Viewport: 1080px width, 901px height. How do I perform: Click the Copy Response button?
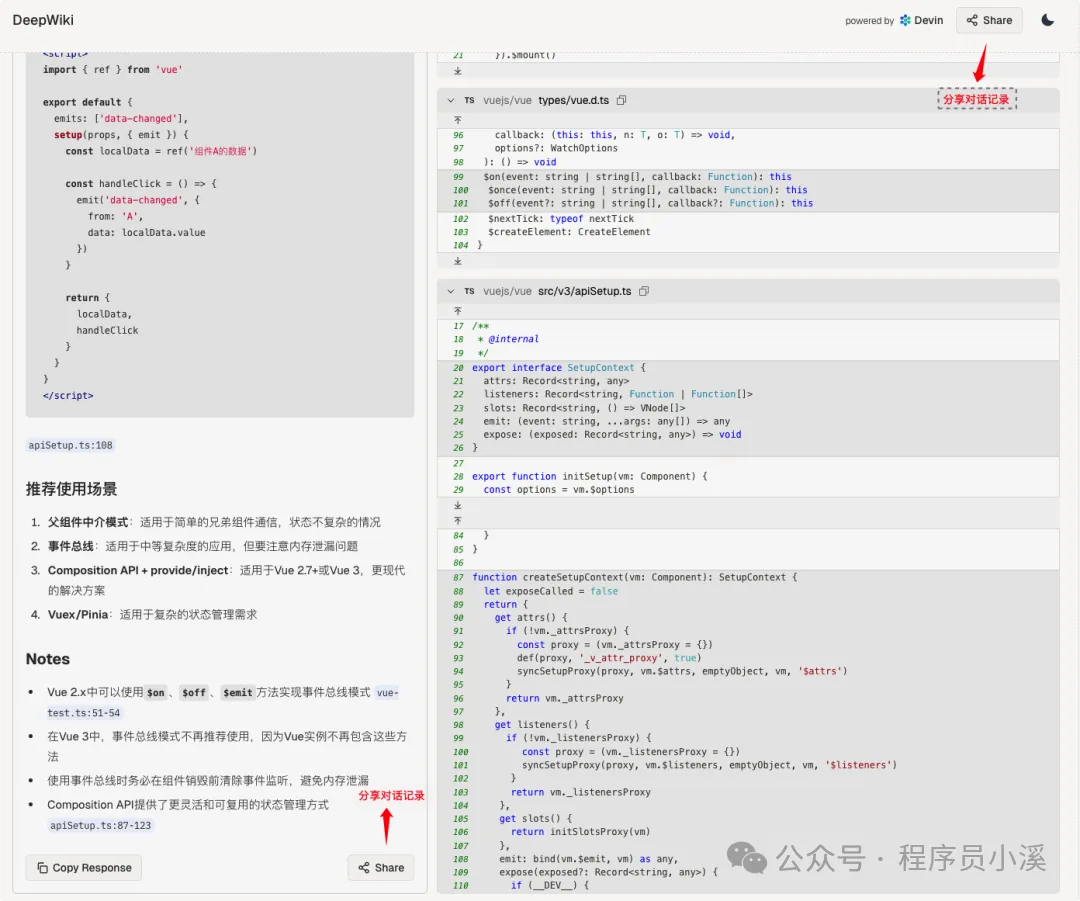pyautogui.click(x=83, y=868)
